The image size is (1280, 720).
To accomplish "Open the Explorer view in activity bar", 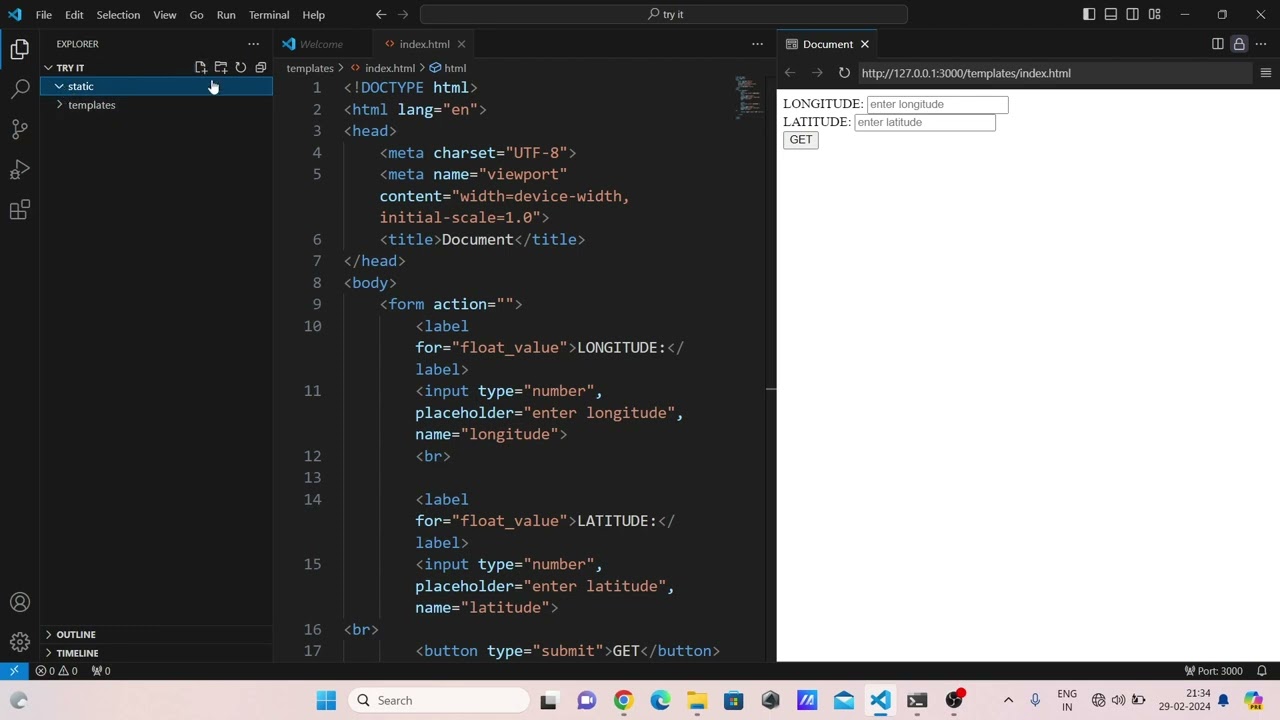I will (20, 48).
